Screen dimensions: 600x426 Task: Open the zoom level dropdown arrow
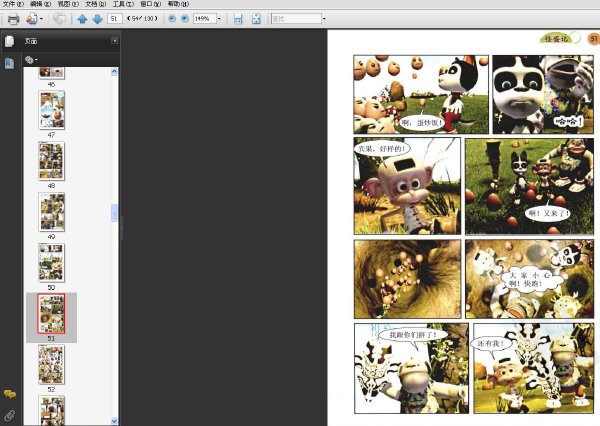tap(219, 18)
